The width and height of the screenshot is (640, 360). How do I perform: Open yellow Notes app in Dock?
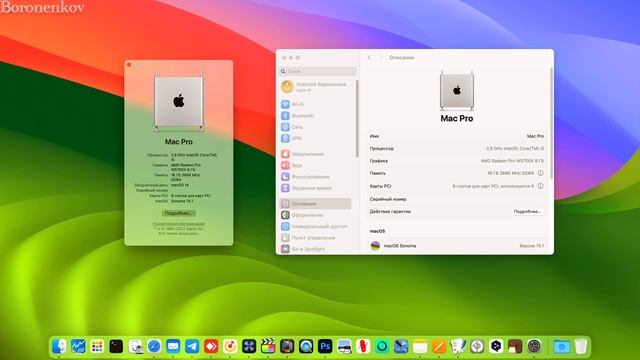(x=420, y=347)
